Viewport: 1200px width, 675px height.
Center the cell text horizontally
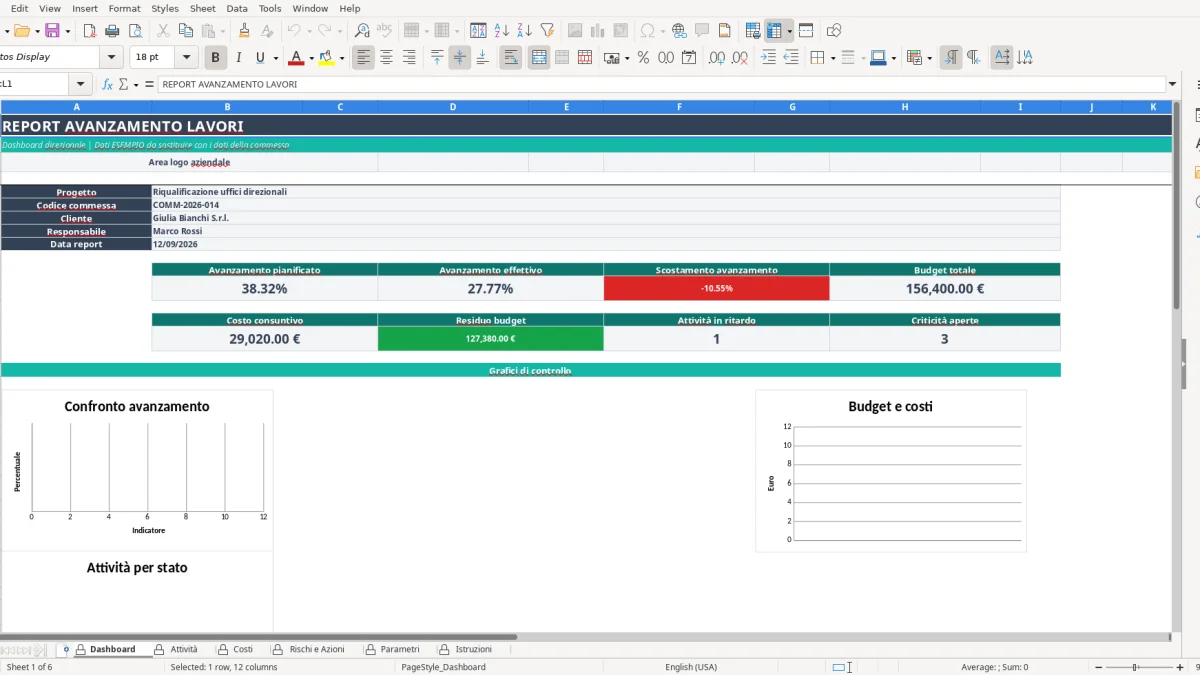point(386,58)
